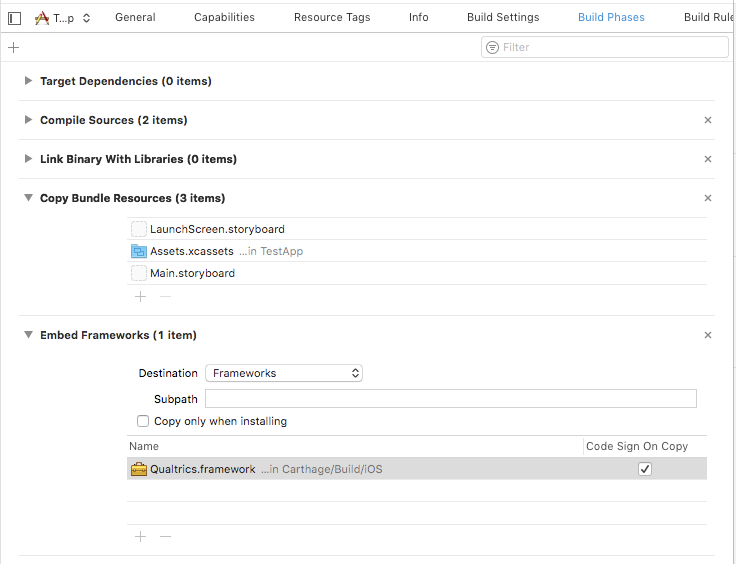The image size is (736, 564).
Task: Open the Build Rules tab
Action: point(709,17)
